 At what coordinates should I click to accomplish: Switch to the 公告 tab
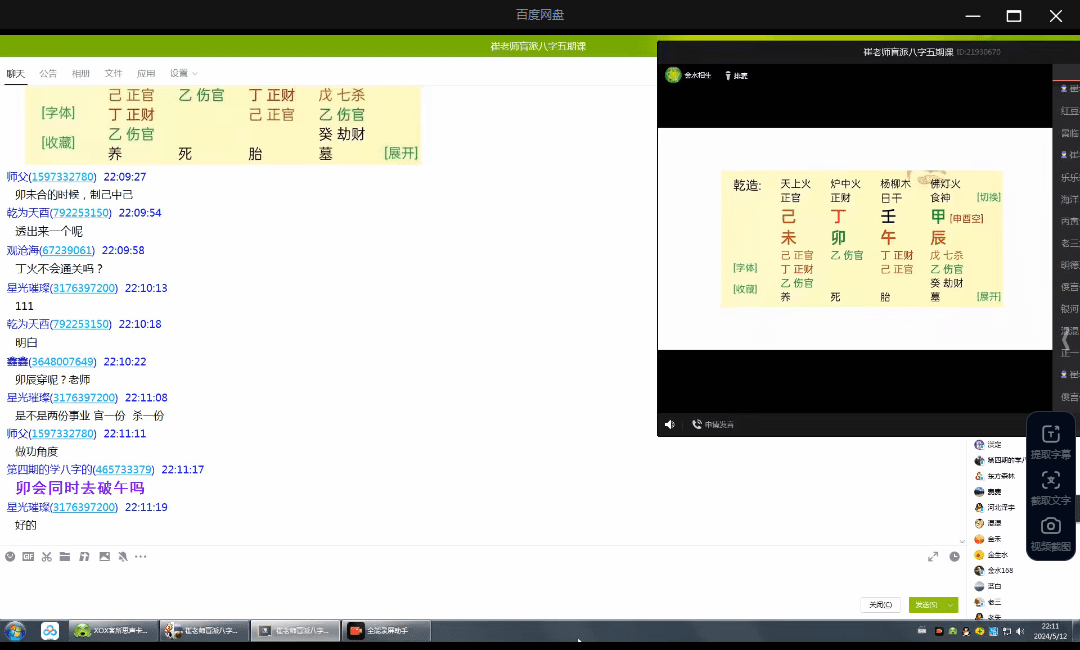(48, 73)
